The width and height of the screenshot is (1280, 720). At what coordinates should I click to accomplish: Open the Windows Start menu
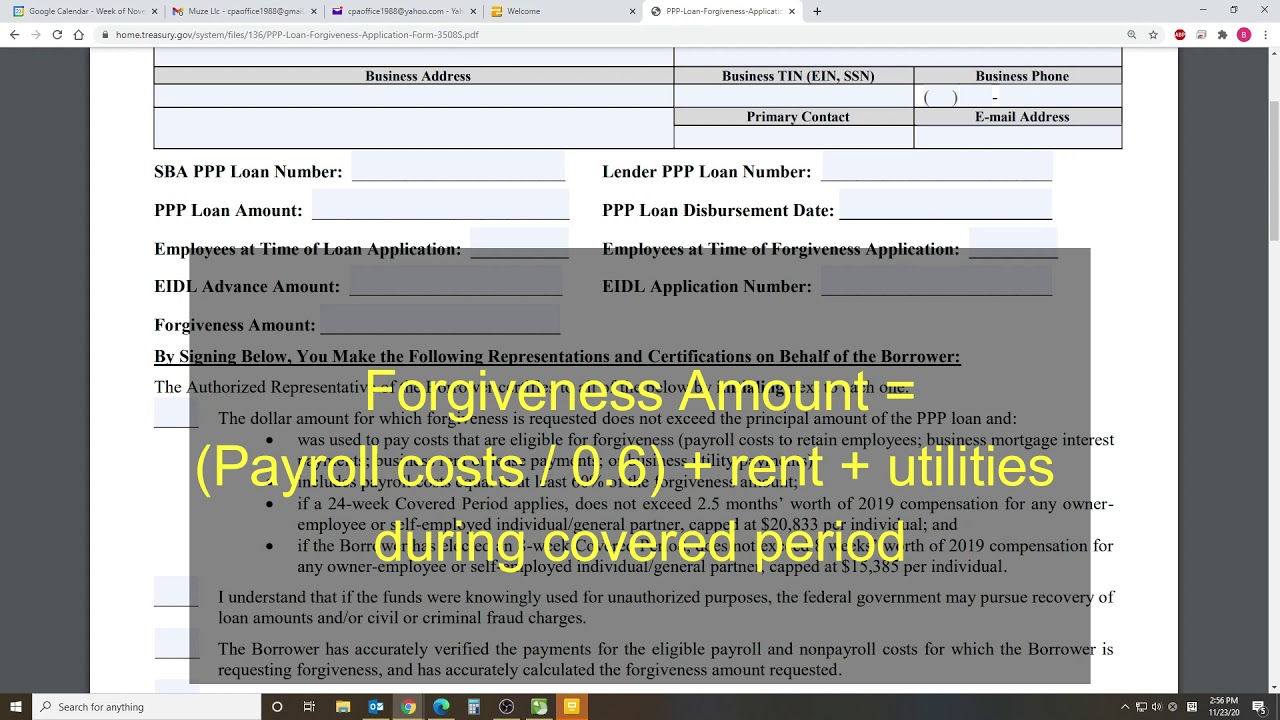coord(16,707)
